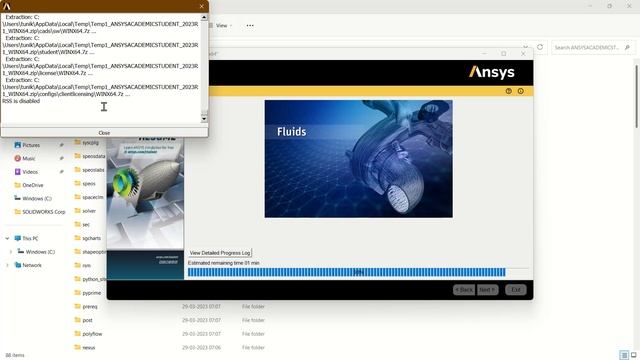Maximize the Ansys installer window

click(x=504, y=53)
